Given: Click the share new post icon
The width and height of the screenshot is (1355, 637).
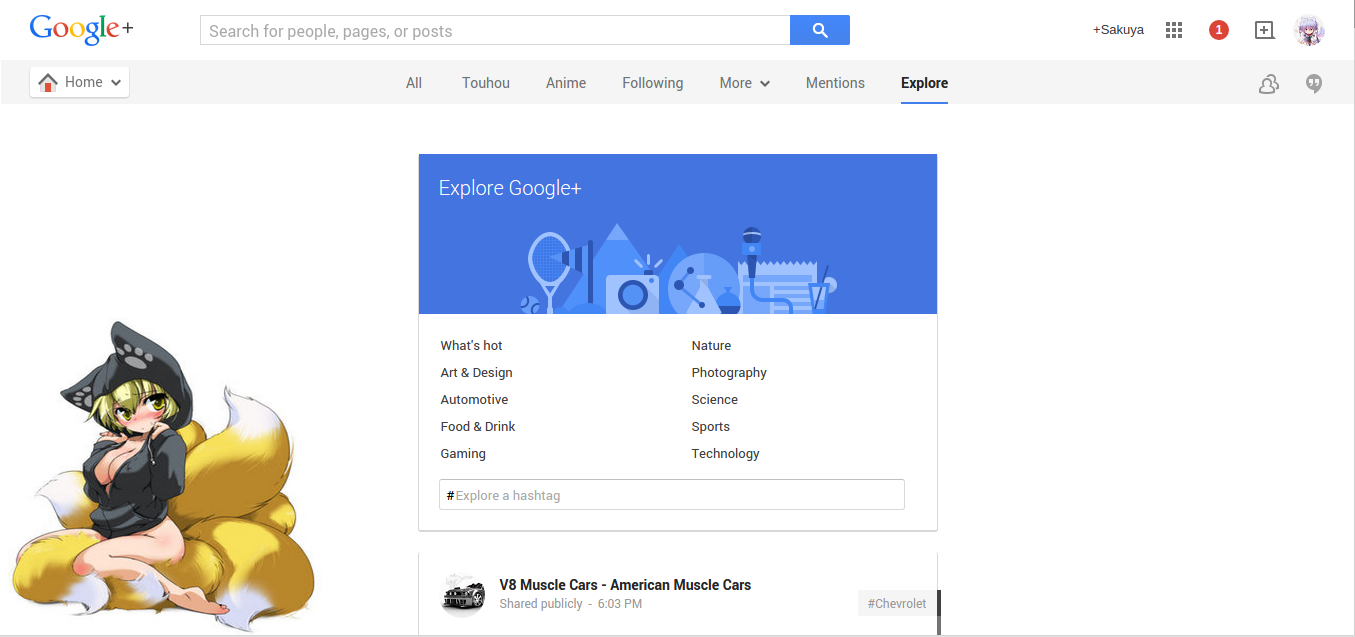Looking at the screenshot, I should click(1264, 30).
